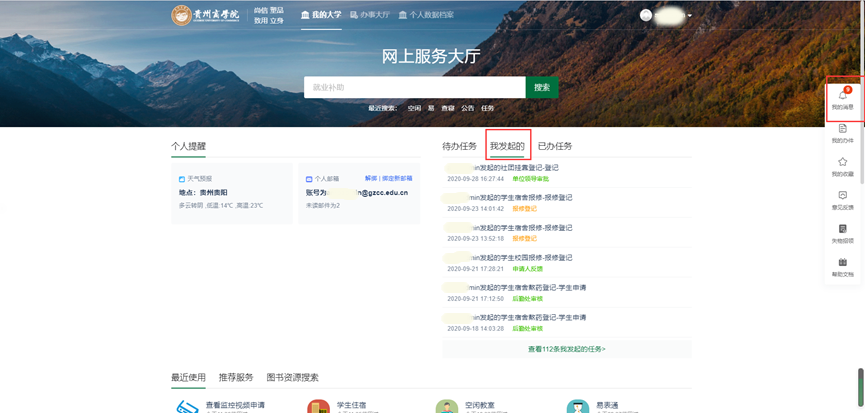Click recent search term 空闲
The width and height of the screenshot is (865, 413).
414,108
